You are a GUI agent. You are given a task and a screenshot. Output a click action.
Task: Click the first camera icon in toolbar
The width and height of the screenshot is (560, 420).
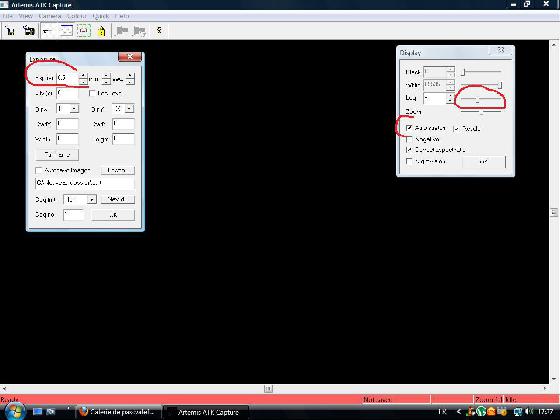coord(10,31)
